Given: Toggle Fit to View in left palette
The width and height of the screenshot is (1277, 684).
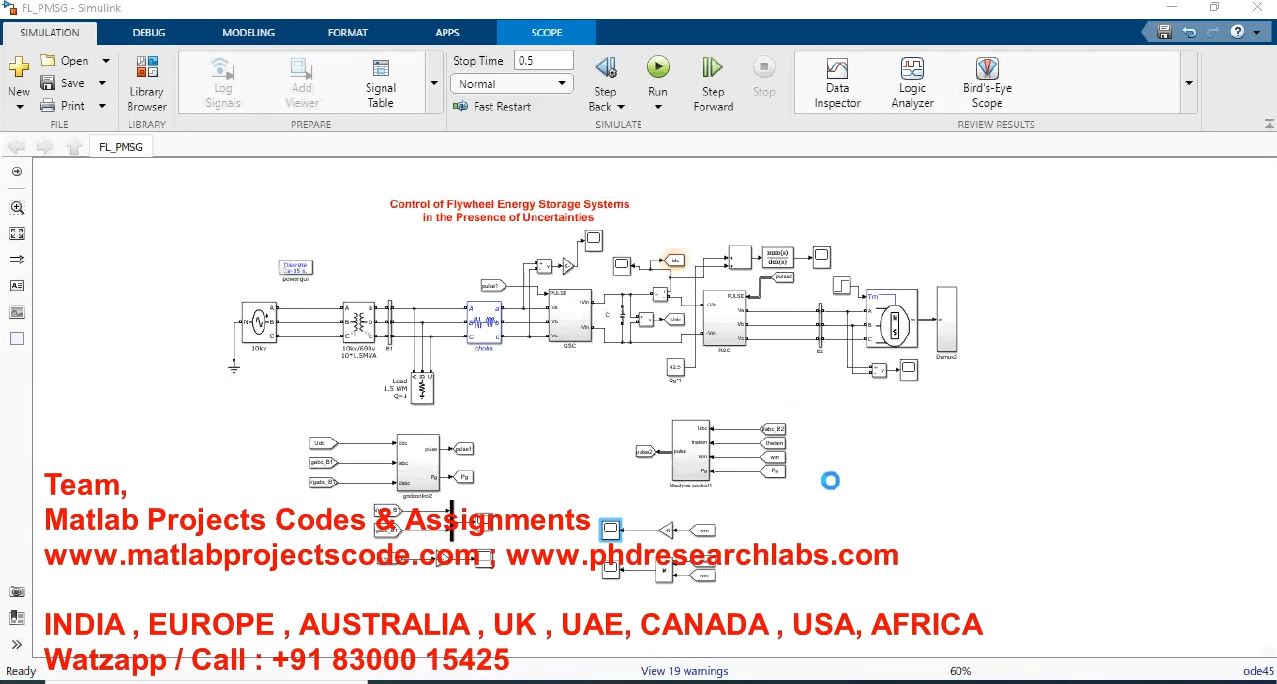Looking at the screenshot, I should (x=17, y=234).
